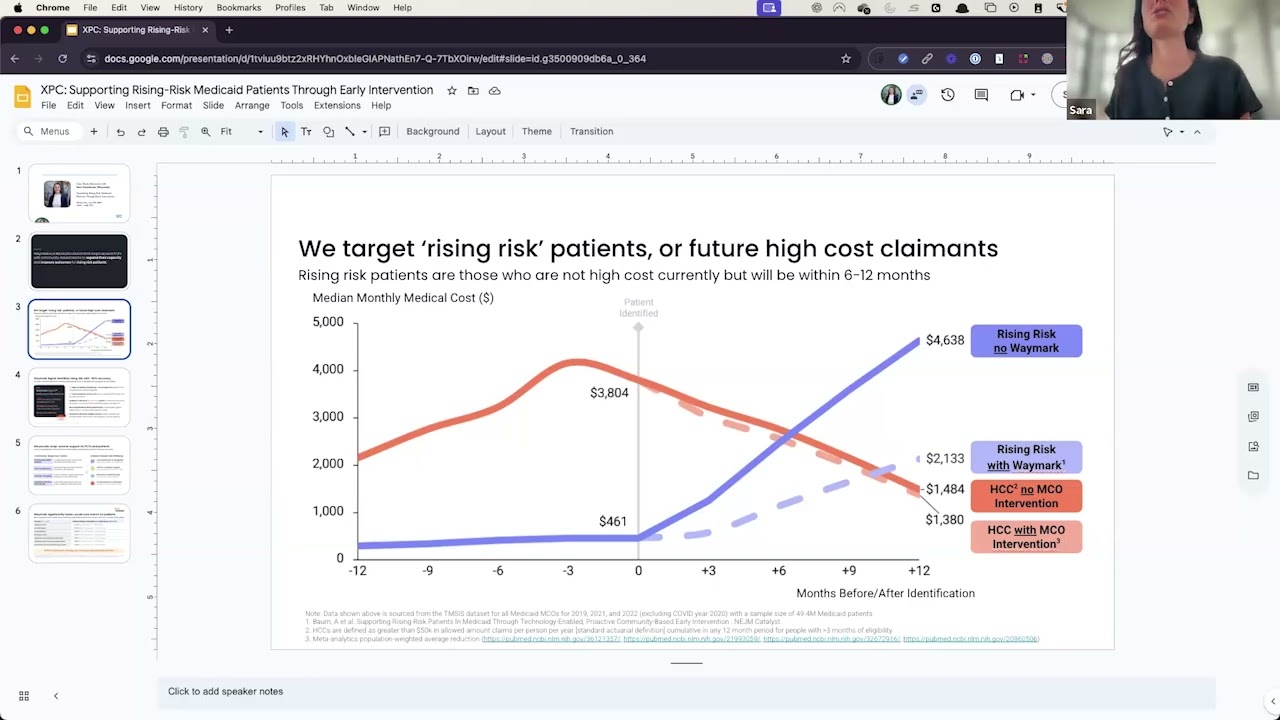Viewport: 1280px width, 720px height.
Task: Click the Print icon in toolbar
Action: point(163,132)
